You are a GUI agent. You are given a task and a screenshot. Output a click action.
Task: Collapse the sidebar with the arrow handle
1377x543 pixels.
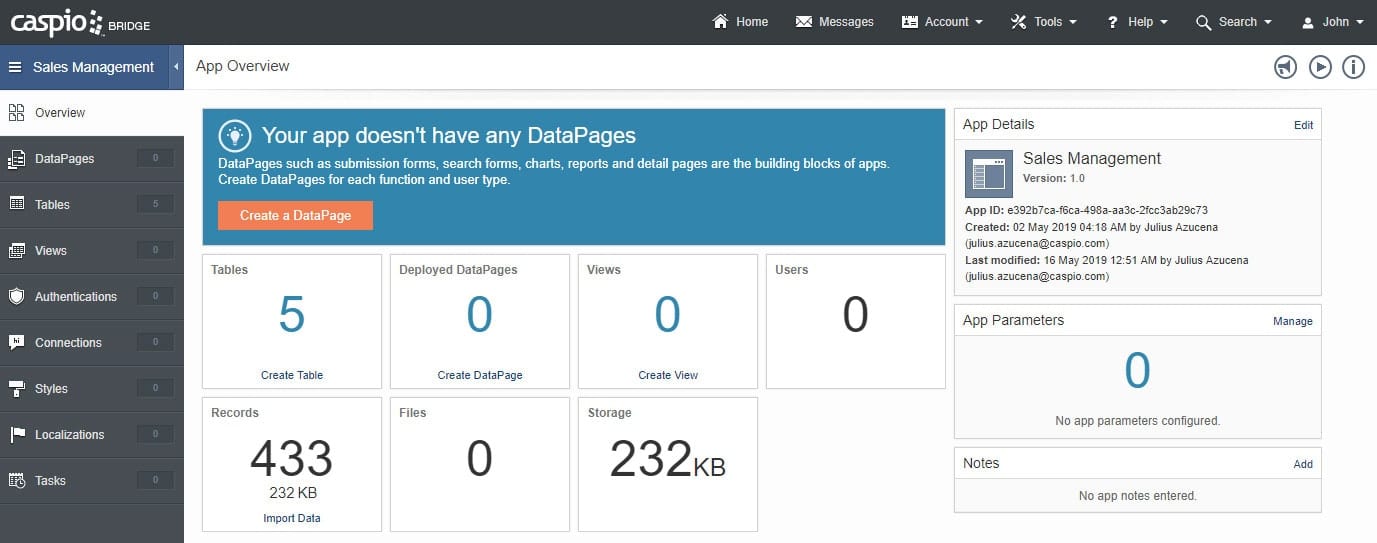click(176, 67)
